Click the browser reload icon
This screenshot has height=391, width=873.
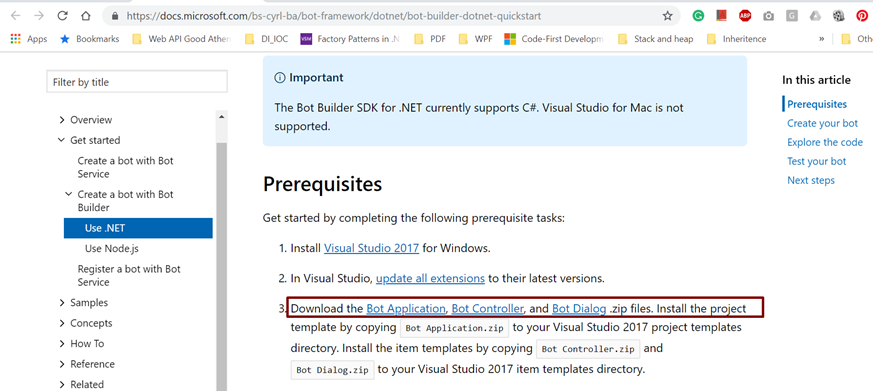[x=63, y=16]
